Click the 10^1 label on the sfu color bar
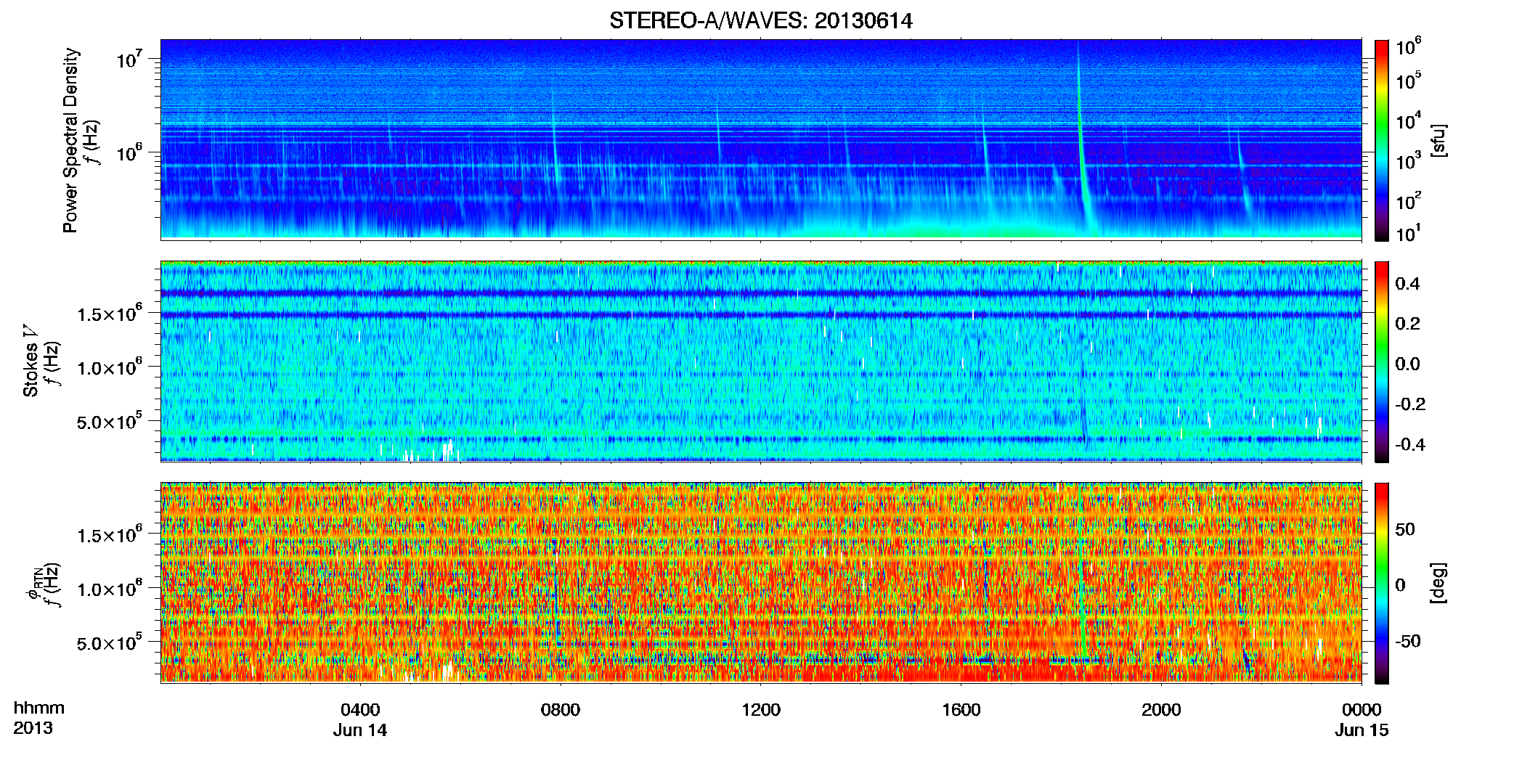Viewport: 1522px width, 784px height. 1409,234
